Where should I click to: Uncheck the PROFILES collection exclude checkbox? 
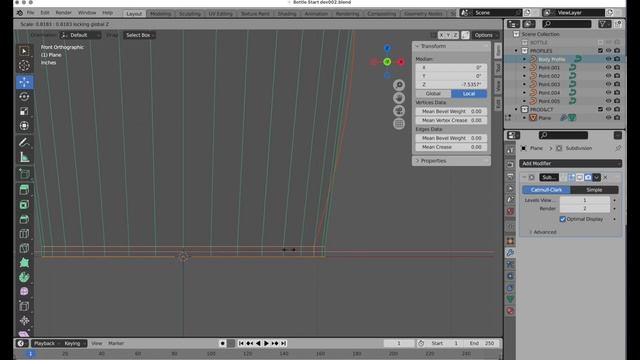pos(600,51)
